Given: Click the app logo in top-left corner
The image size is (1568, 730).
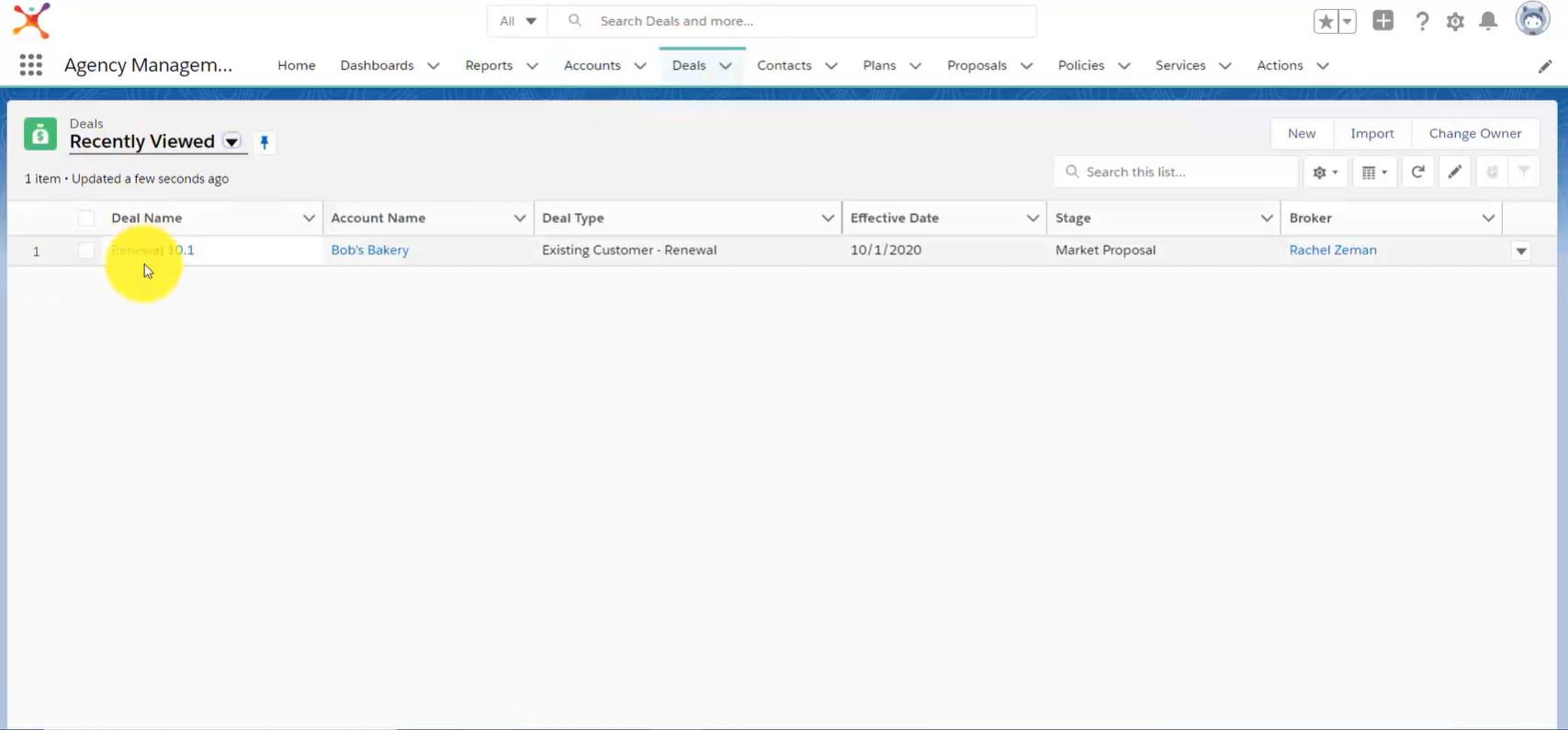Looking at the screenshot, I should (x=31, y=20).
